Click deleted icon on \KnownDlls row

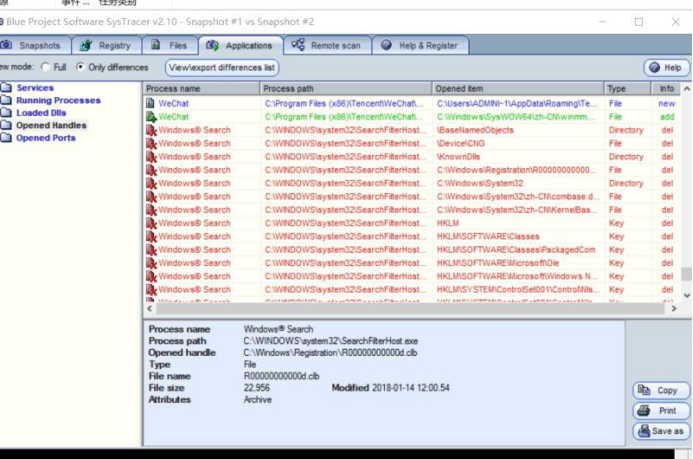pos(152,157)
